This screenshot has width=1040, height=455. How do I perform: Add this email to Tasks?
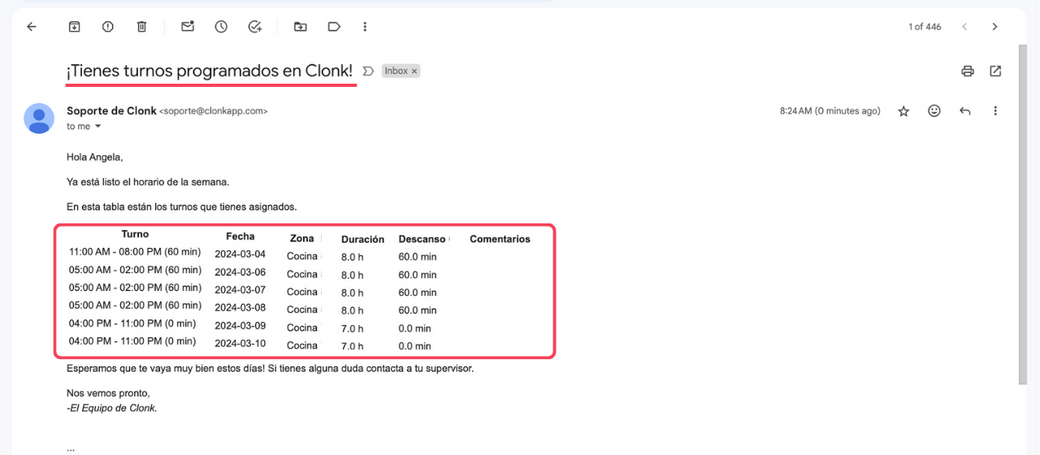[x=255, y=27]
